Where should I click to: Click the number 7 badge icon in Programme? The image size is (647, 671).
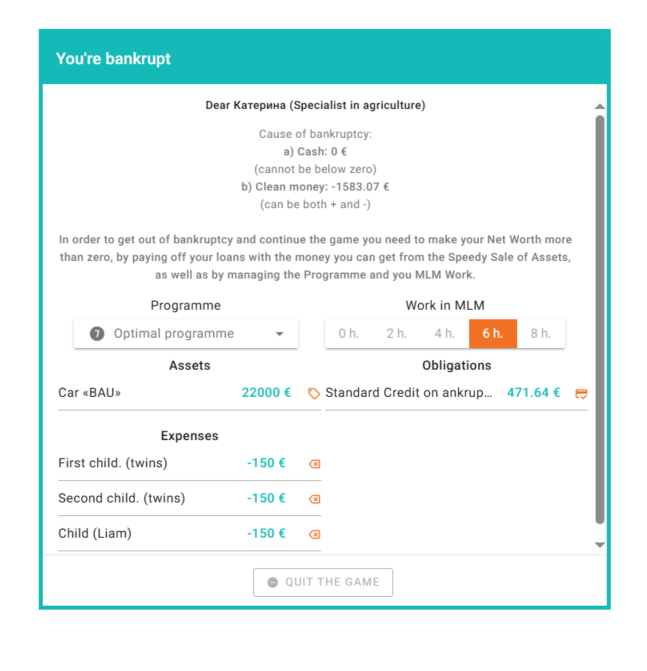click(x=97, y=334)
